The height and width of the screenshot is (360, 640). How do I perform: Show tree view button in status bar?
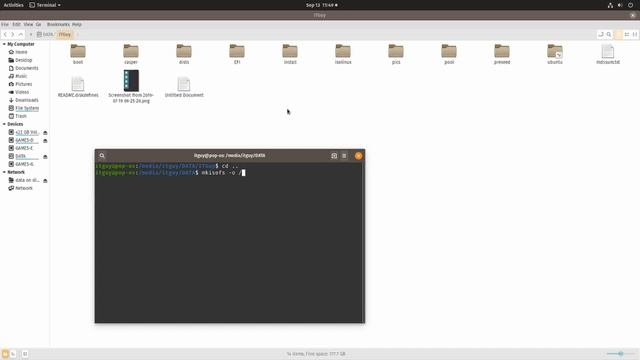(13, 354)
